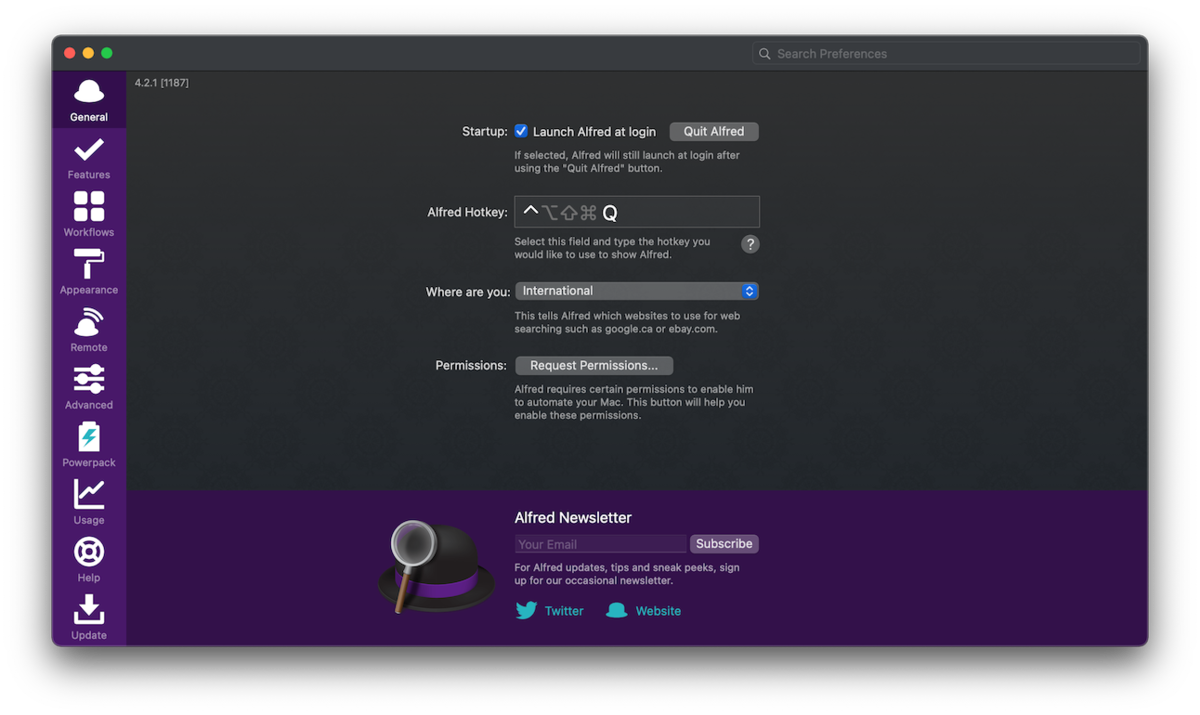Focus the Search Preferences field
Viewport: 1200px width, 715px height.
(946, 54)
